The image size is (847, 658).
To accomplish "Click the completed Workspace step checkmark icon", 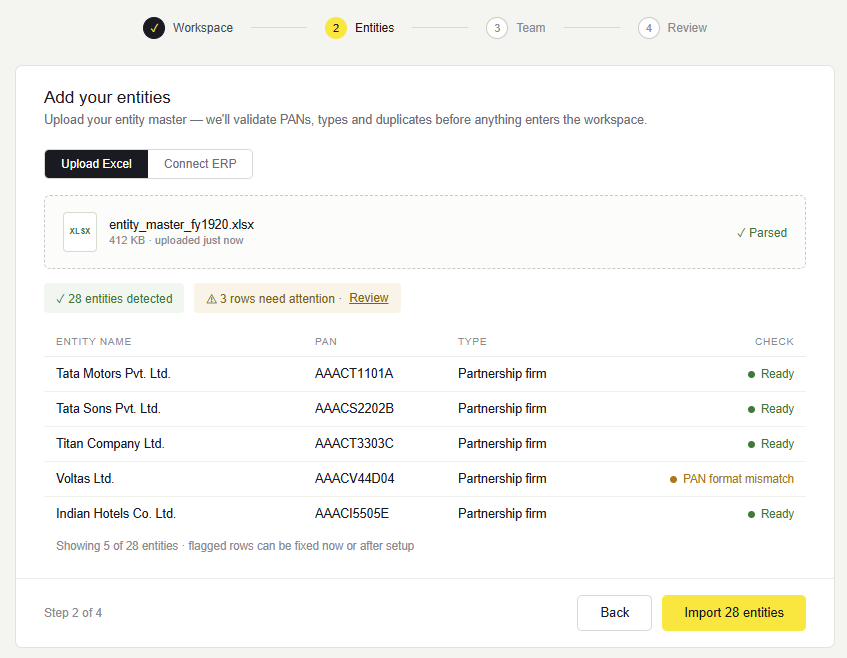I will pos(154,28).
